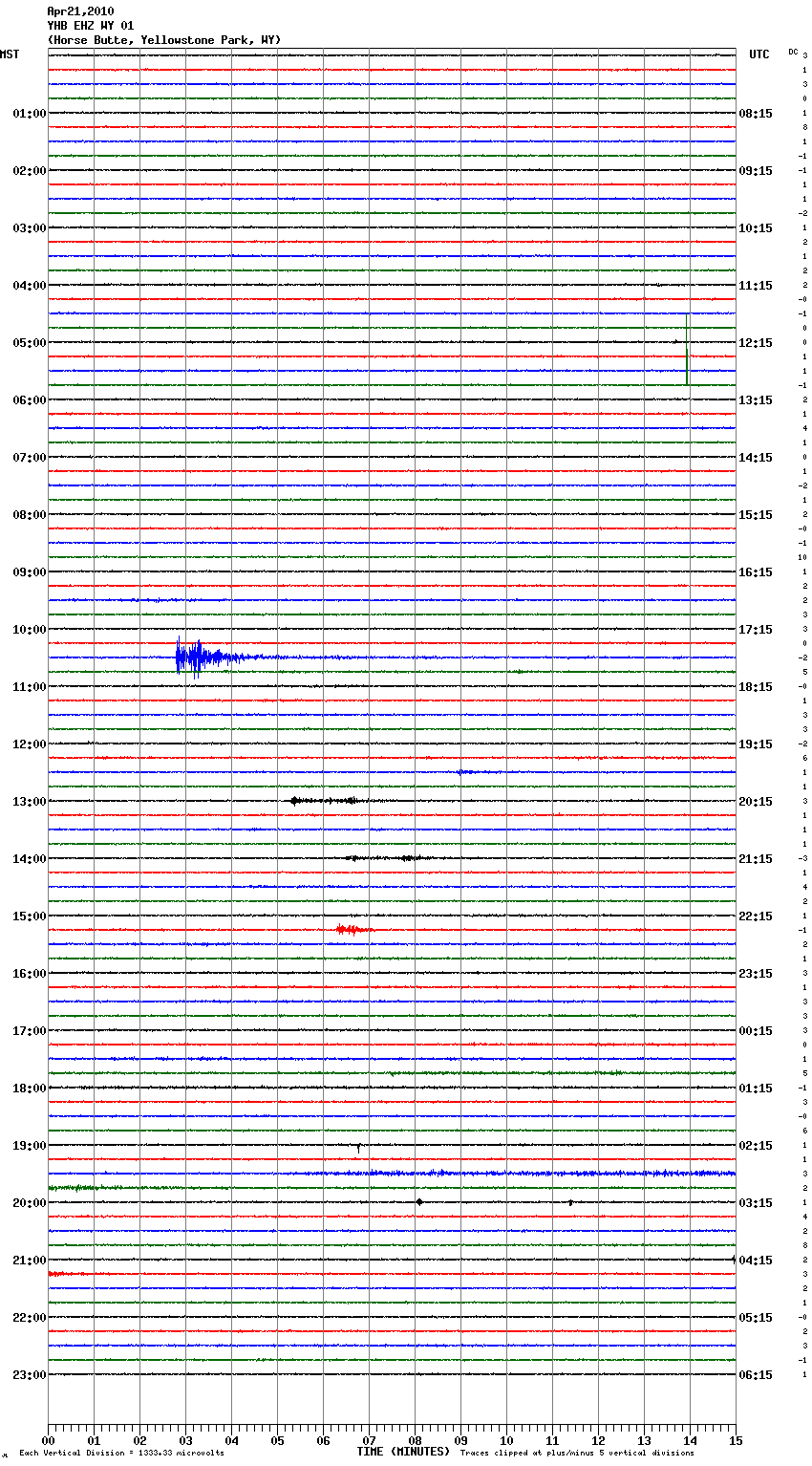Click the 21:15 UTC time label

coord(756,859)
